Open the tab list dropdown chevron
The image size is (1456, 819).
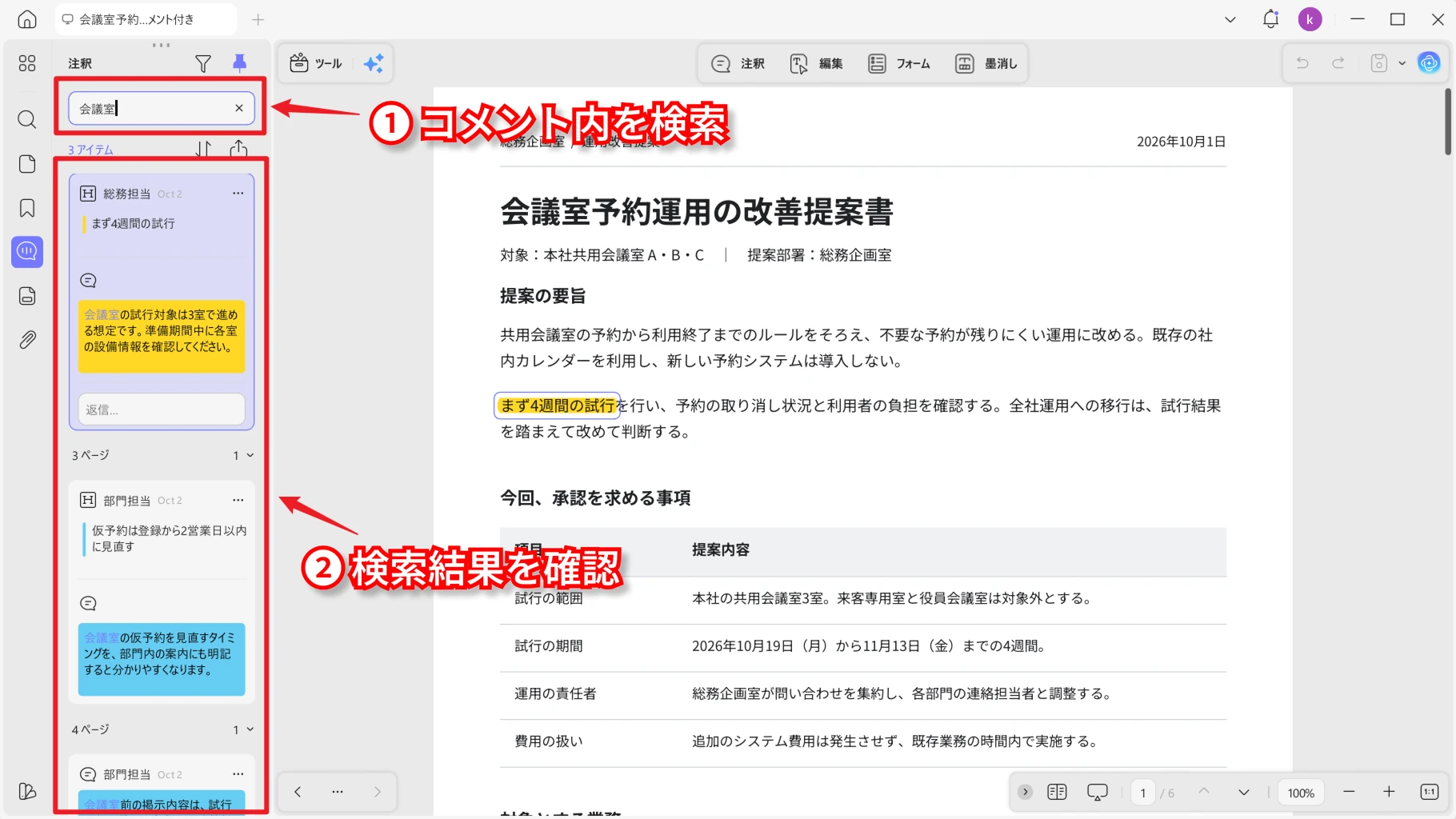click(x=1230, y=19)
